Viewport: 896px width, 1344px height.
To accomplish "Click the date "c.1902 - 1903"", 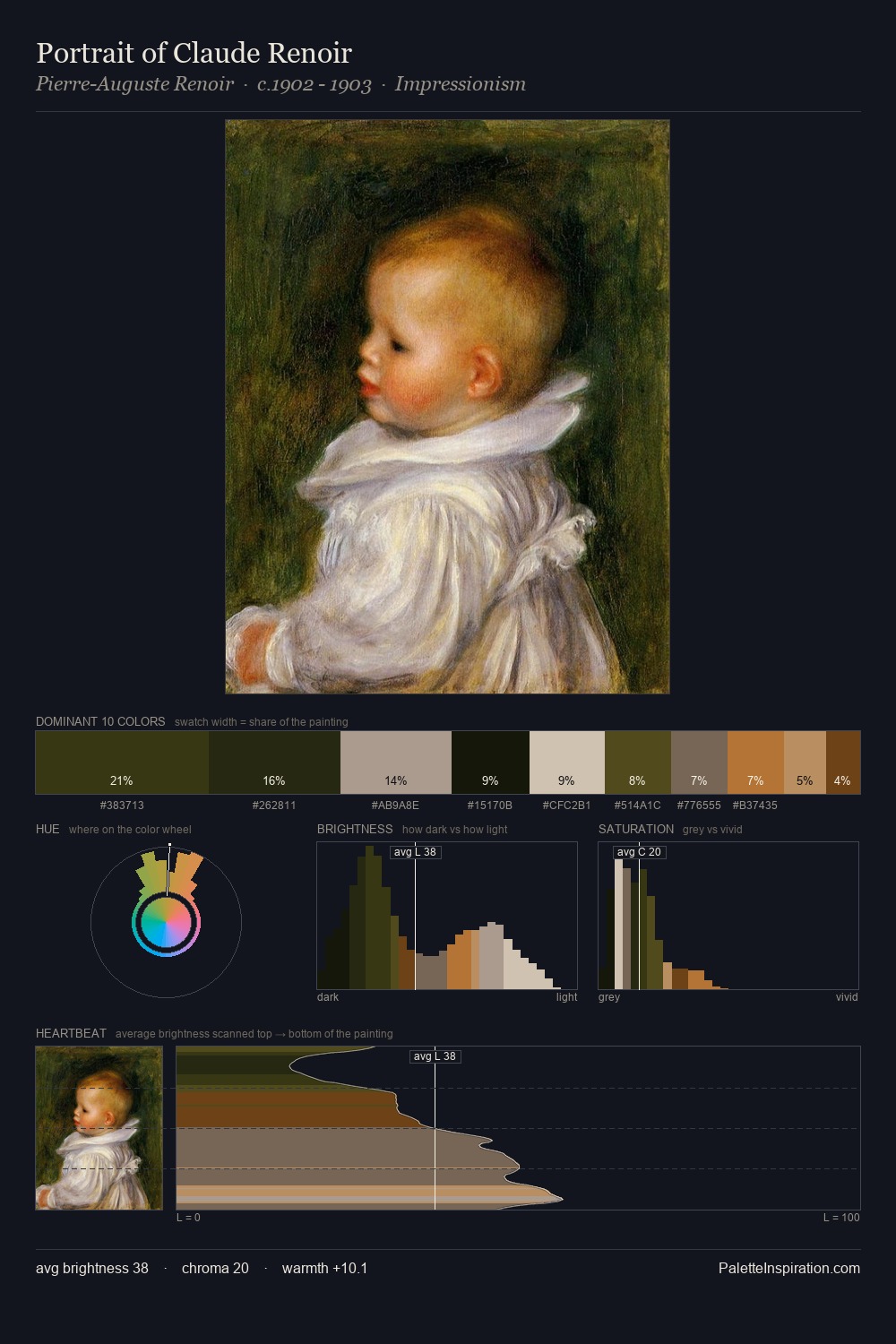I will (x=314, y=84).
